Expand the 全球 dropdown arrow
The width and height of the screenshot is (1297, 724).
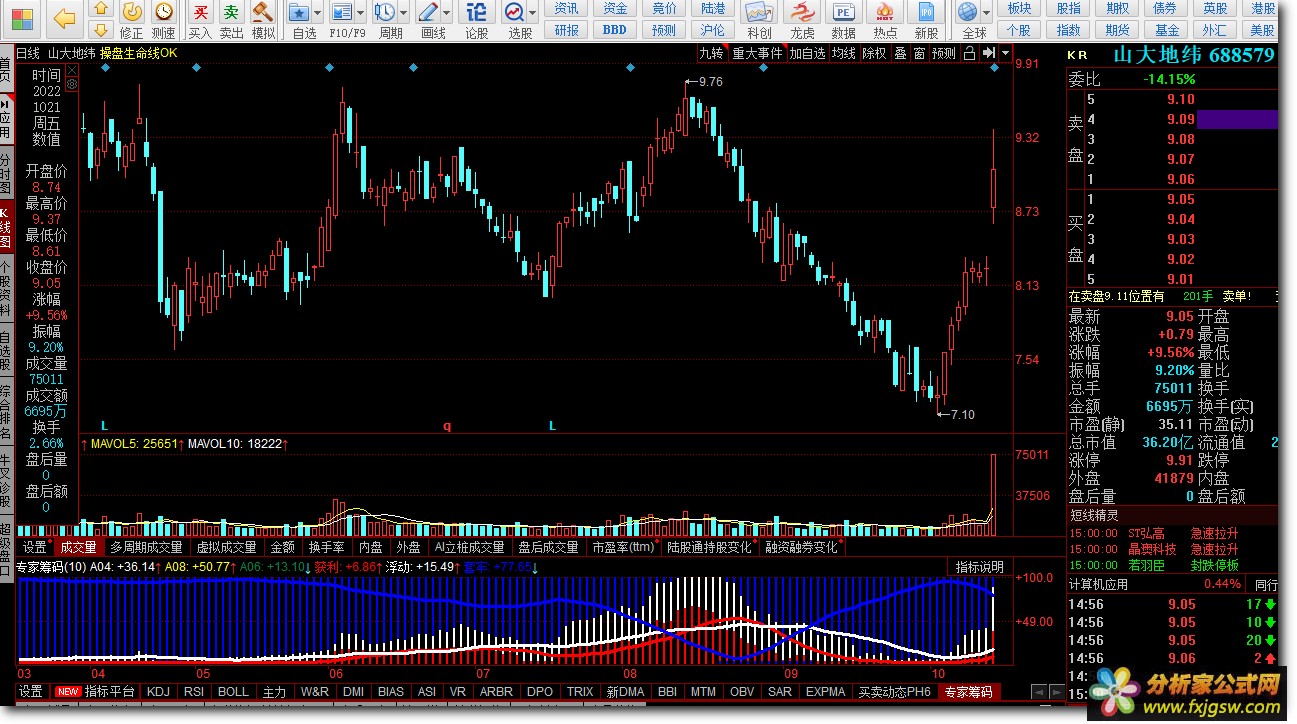pyautogui.click(x=986, y=14)
